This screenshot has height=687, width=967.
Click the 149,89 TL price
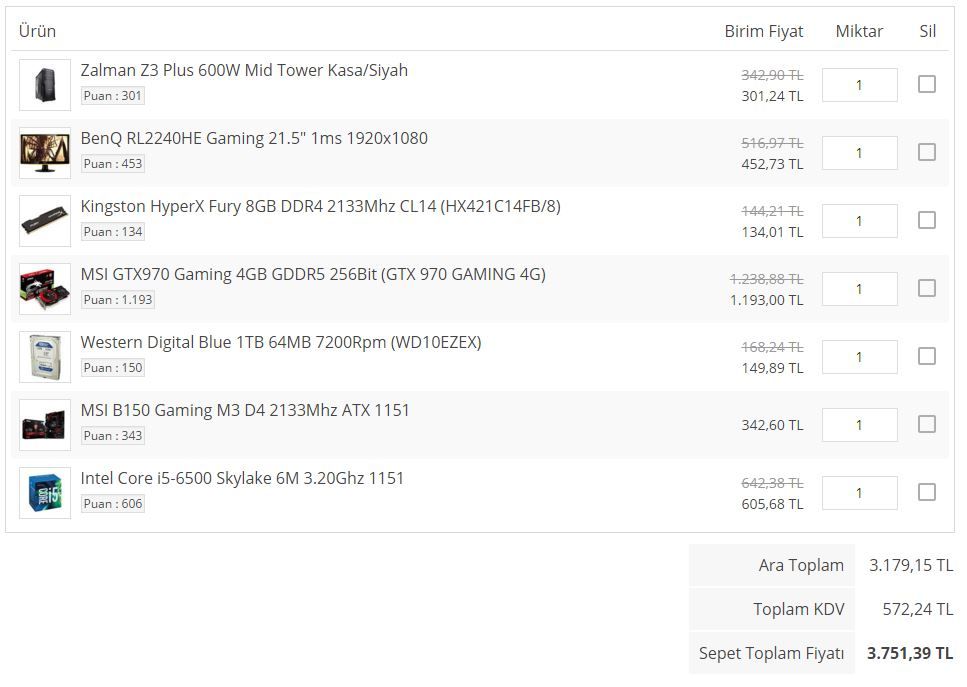[x=772, y=368]
